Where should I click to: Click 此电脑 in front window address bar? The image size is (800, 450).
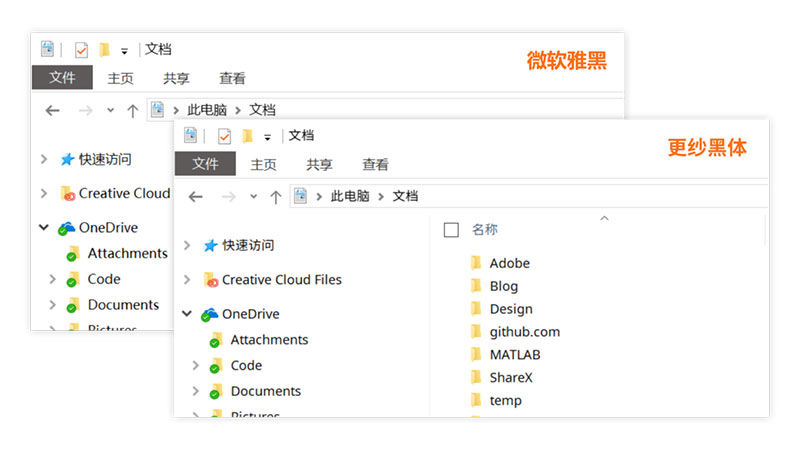click(350, 196)
